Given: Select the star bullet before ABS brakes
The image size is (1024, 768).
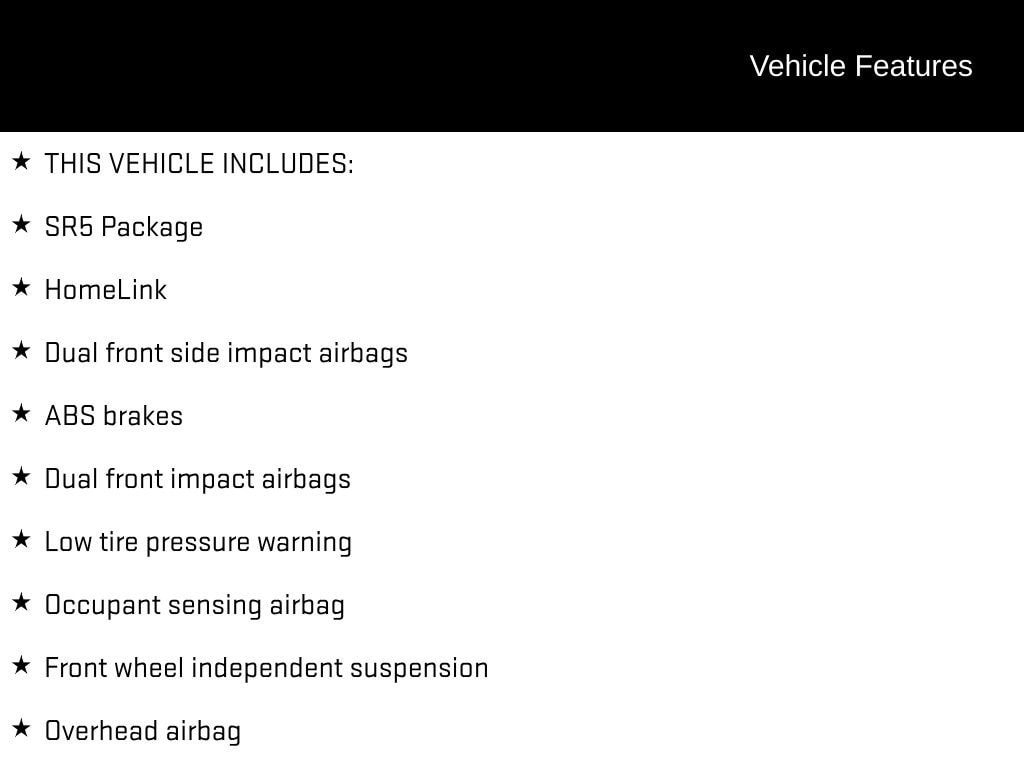Looking at the screenshot, I should coord(21,413).
